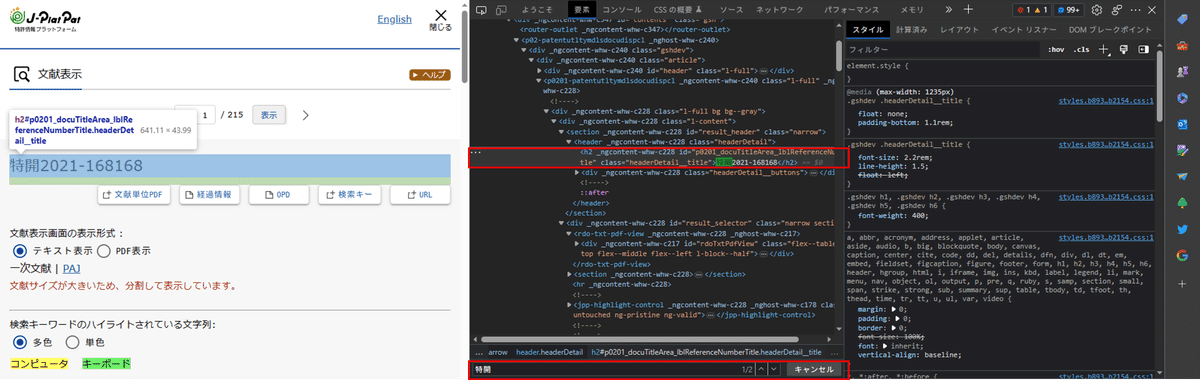Open 文献単位PDF
The image size is (1200, 380).
(134, 194)
